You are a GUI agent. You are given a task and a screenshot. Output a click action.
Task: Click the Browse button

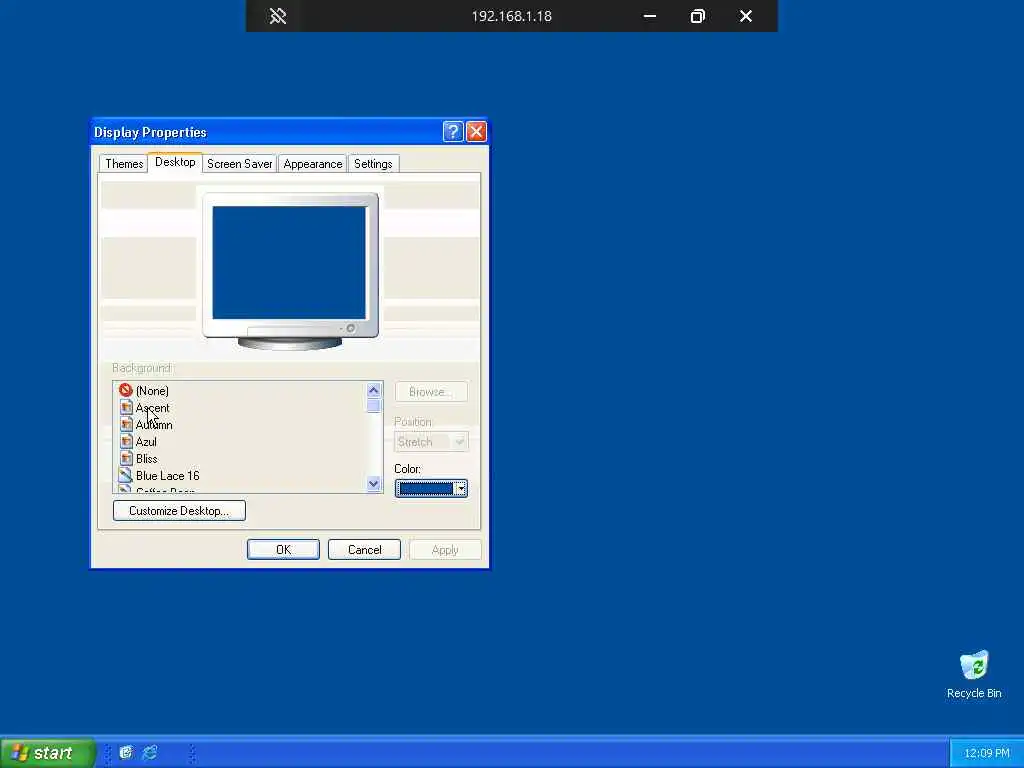pos(431,392)
